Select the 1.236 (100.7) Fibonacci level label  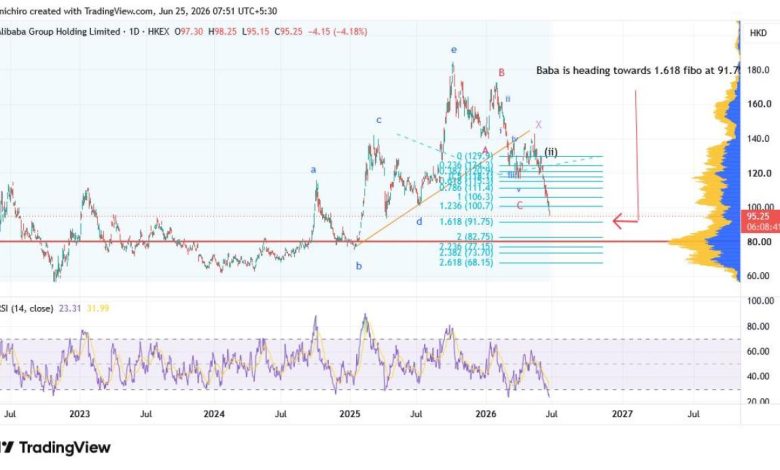pyautogui.click(x=466, y=206)
